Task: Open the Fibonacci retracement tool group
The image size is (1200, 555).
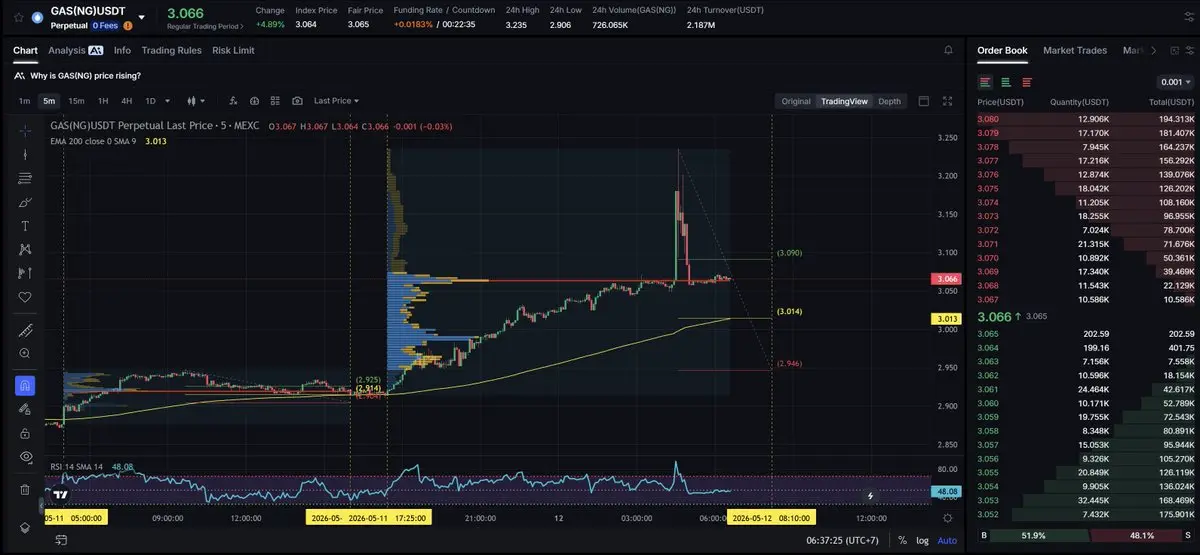Action: click(25, 178)
